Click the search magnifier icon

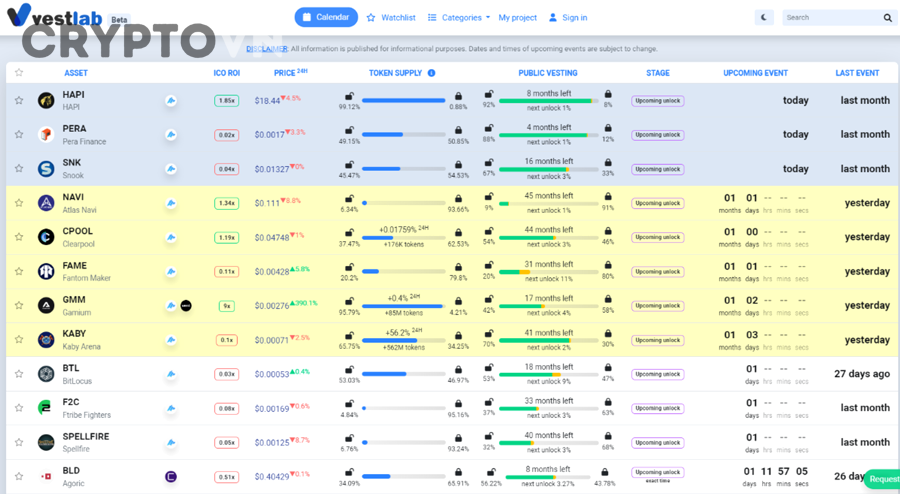point(887,18)
